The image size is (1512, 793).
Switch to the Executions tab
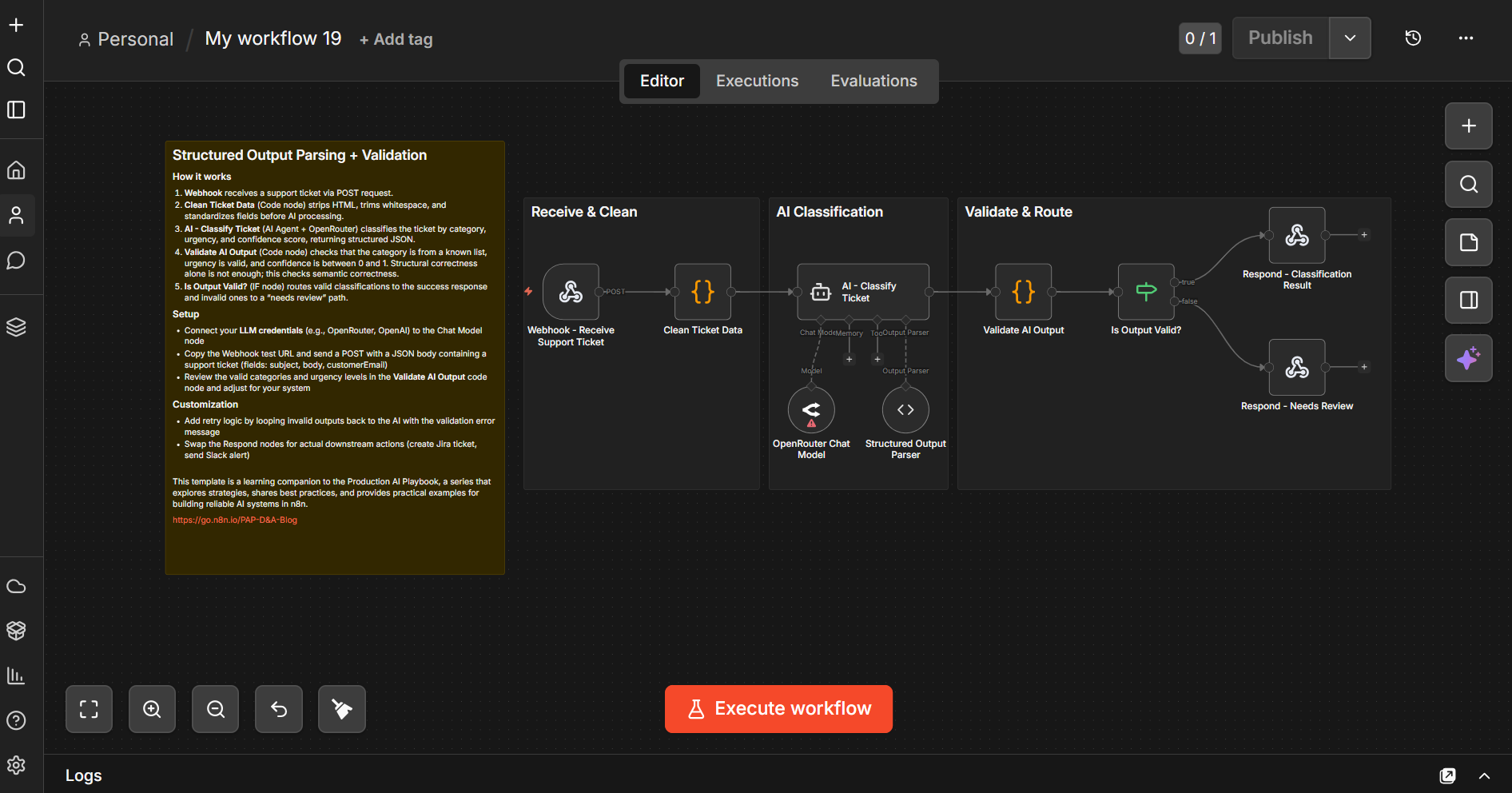coord(757,81)
